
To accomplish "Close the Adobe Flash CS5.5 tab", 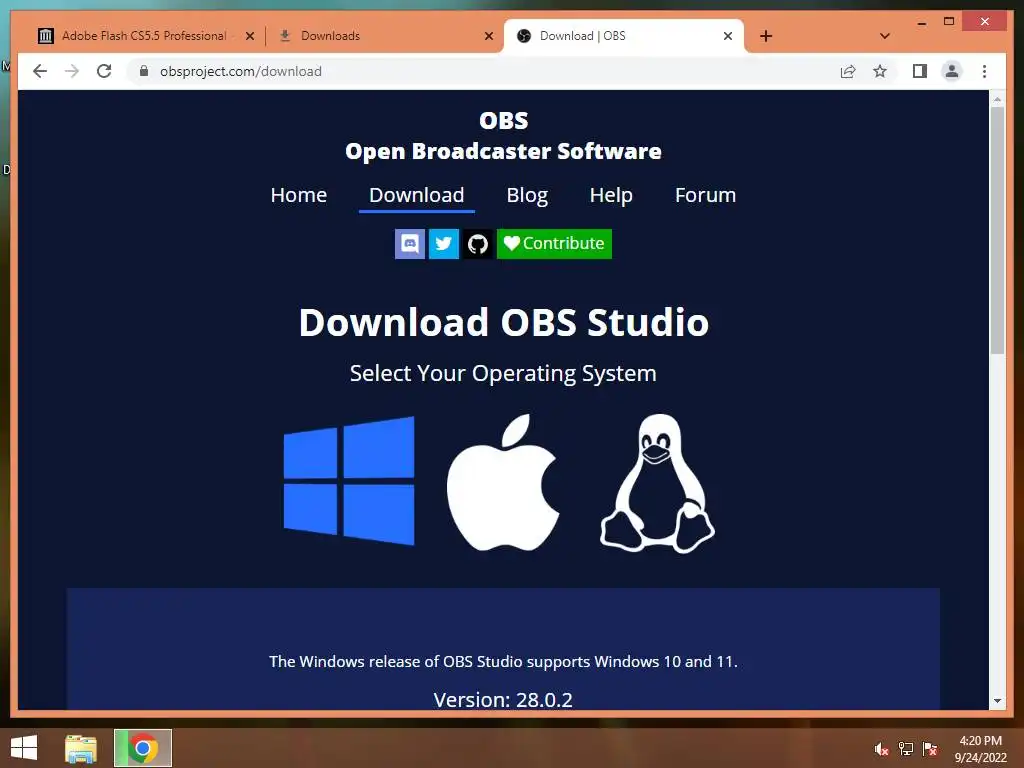I will tap(249, 37).
